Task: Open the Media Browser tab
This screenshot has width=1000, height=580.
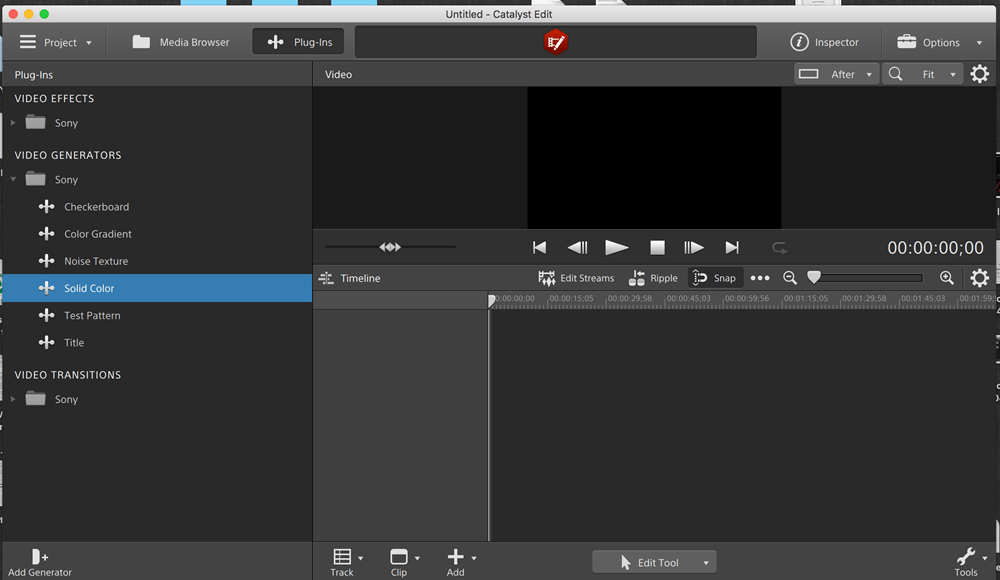Action: (x=180, y=42)
